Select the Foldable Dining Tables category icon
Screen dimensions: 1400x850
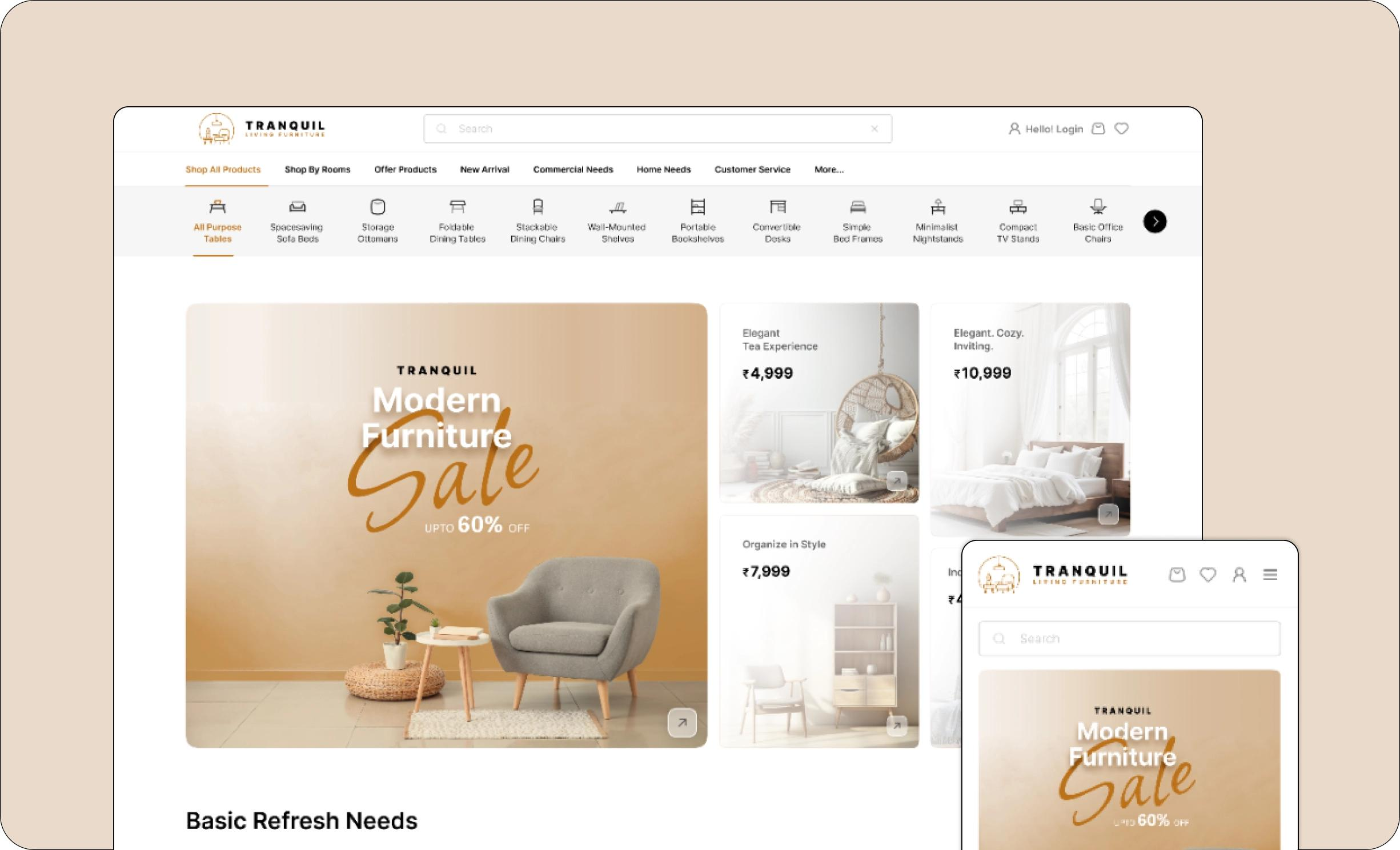(x=458, y=206)
